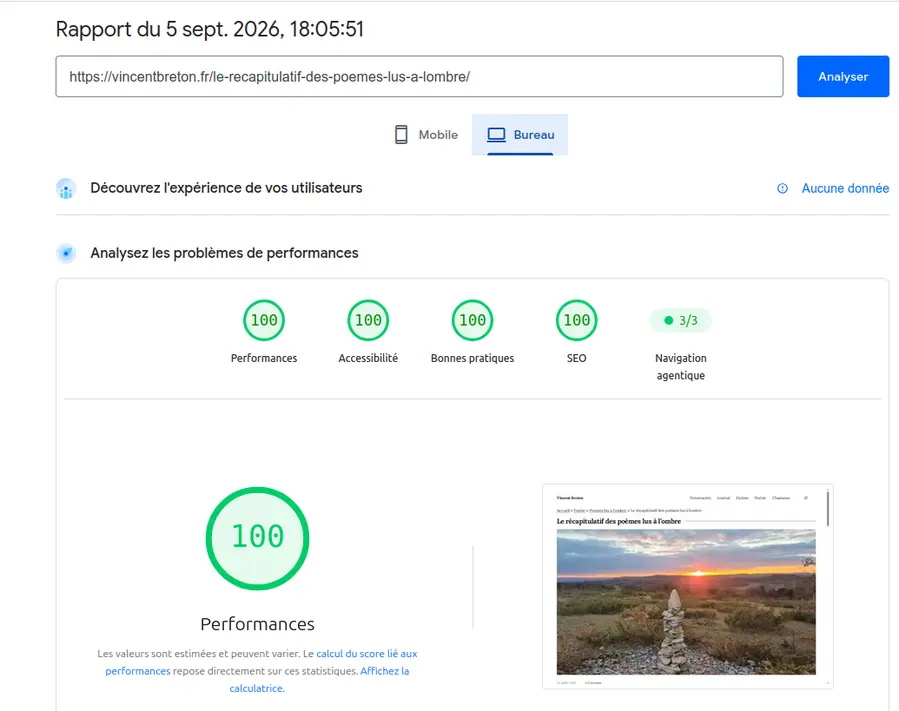Switch to the Bureau tab
899x711 pixels.
[520, 135]
